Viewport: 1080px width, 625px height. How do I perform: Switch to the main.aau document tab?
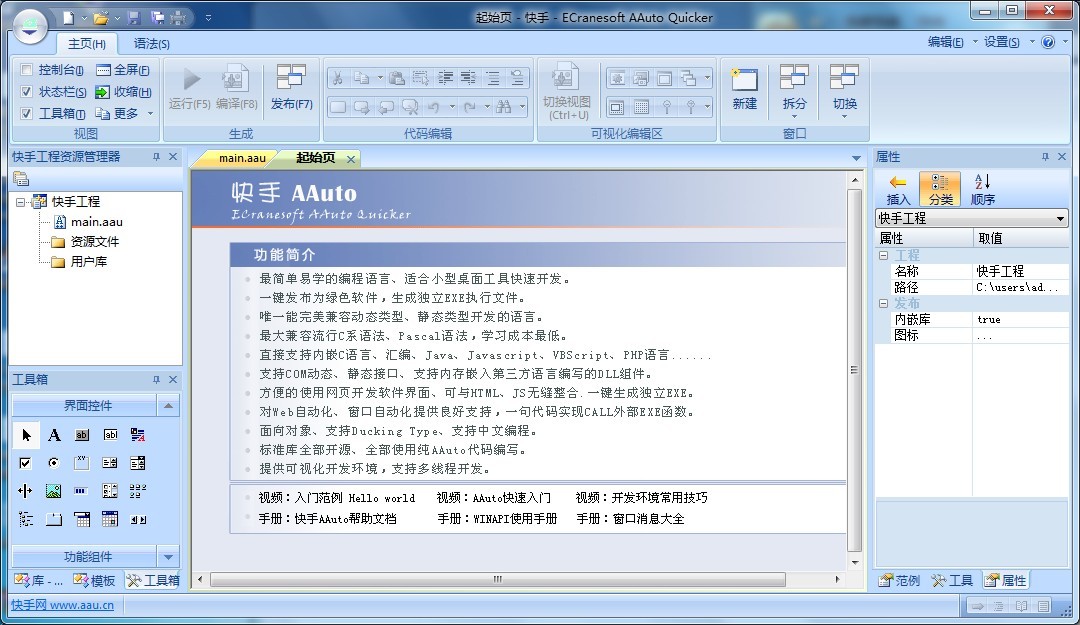[242, 158]
